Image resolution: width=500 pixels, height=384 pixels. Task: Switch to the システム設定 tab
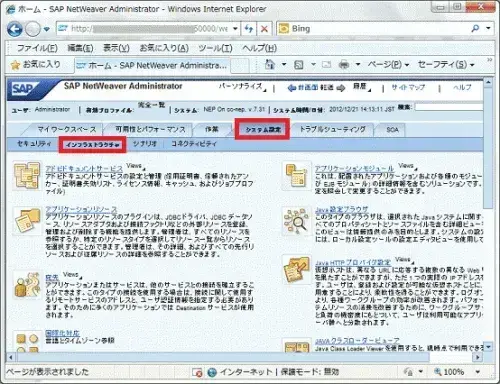pyautogui.click(x=263, y=129)
